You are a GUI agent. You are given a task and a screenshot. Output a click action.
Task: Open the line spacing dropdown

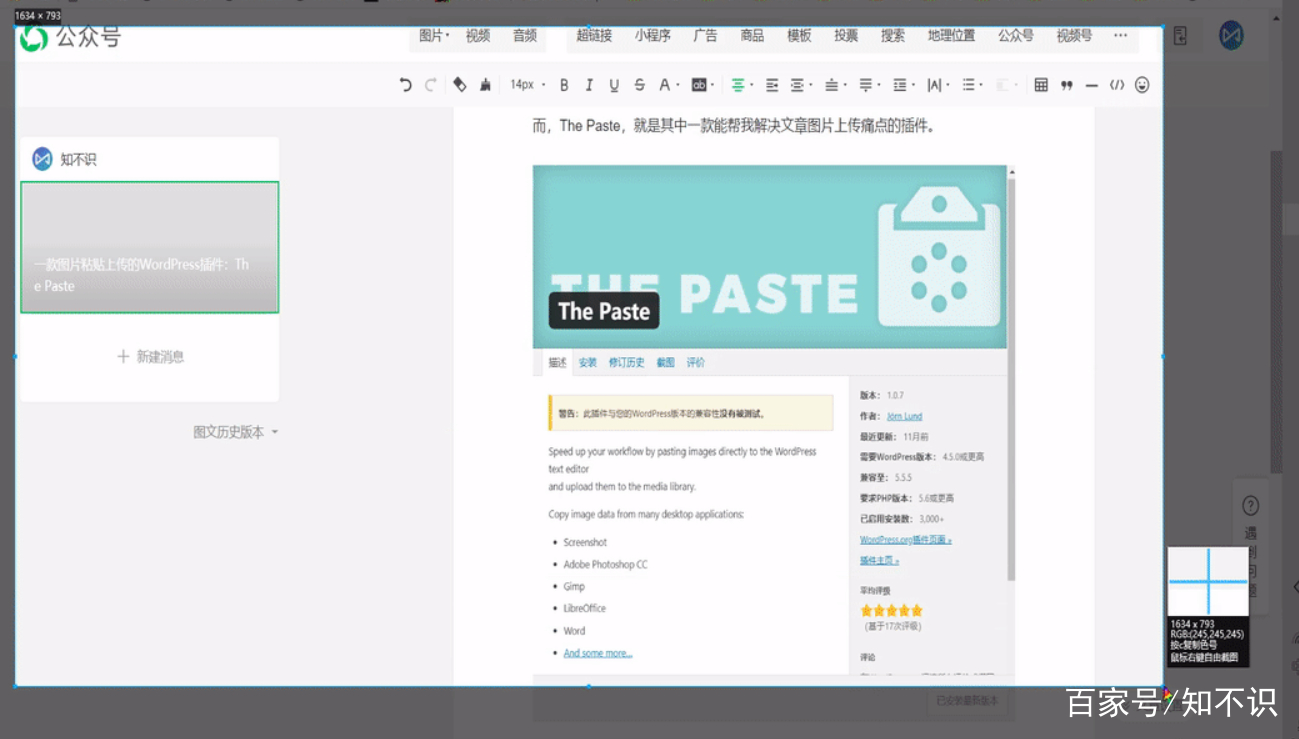(x=904, y=85)
